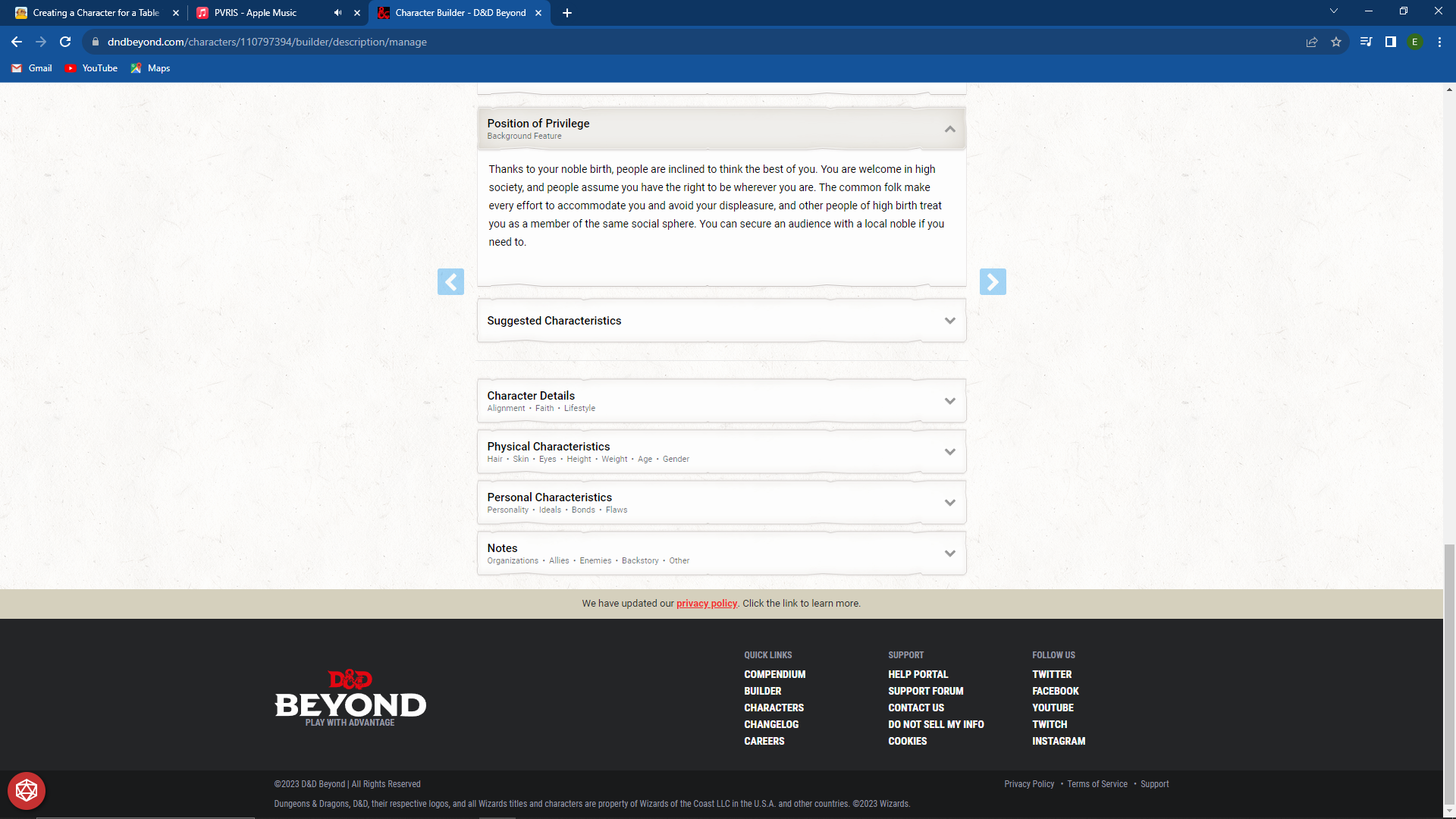1456x819 pixels.
Task: Expand the Notes section
Action: click(950, 553)
